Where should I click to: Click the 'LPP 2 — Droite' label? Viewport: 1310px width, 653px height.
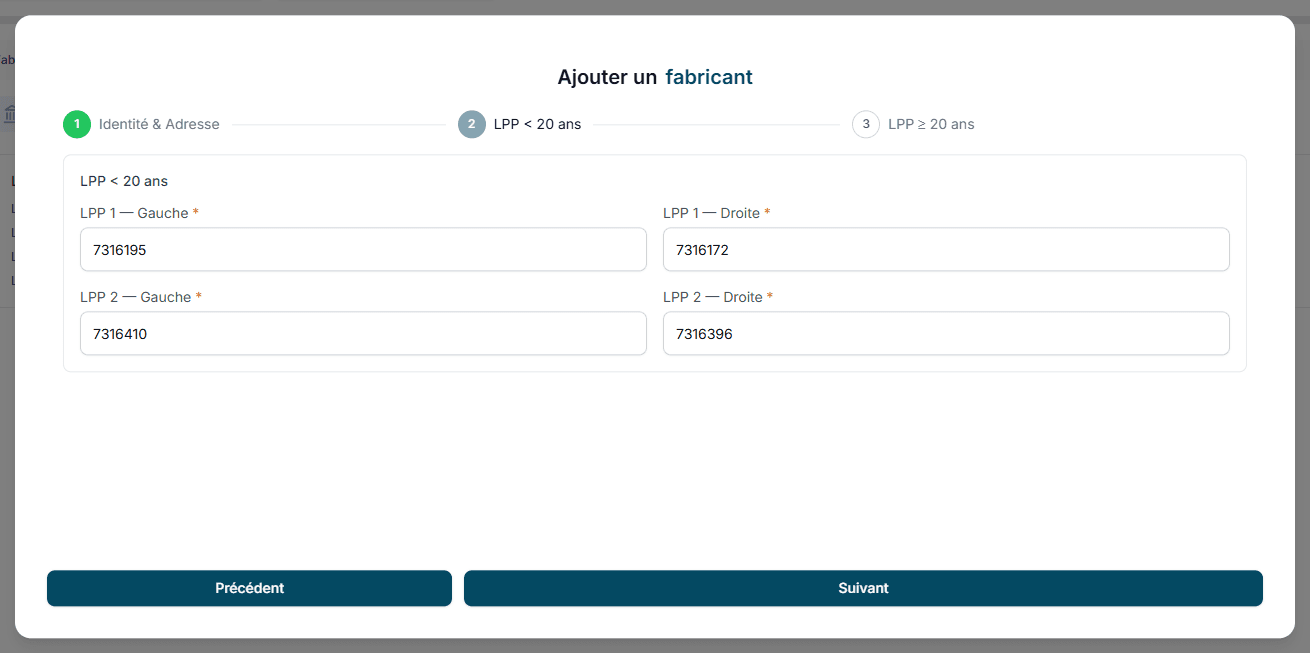pos(718,297)
